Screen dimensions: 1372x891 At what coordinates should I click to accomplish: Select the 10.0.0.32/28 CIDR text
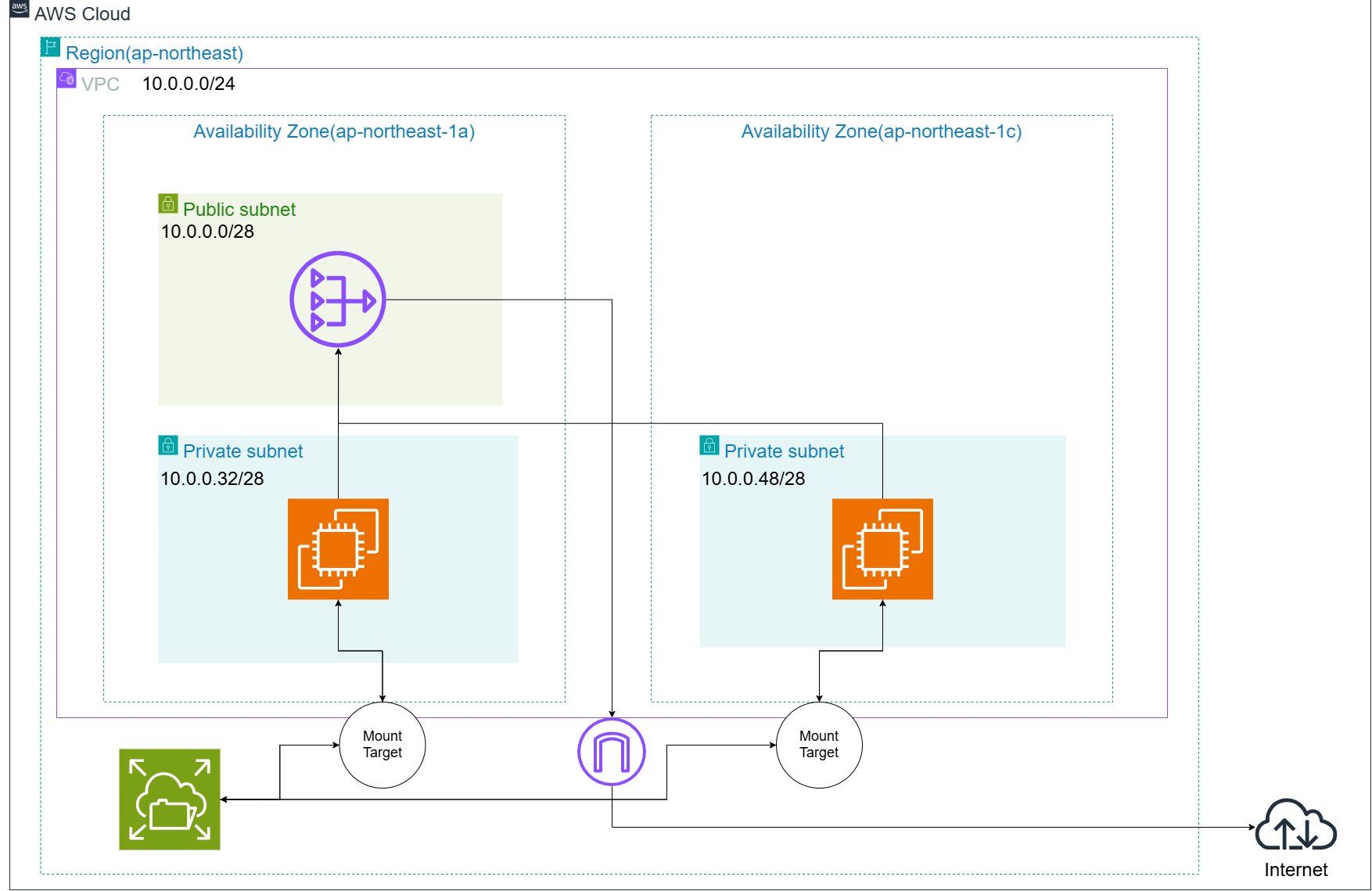point(212,479)
